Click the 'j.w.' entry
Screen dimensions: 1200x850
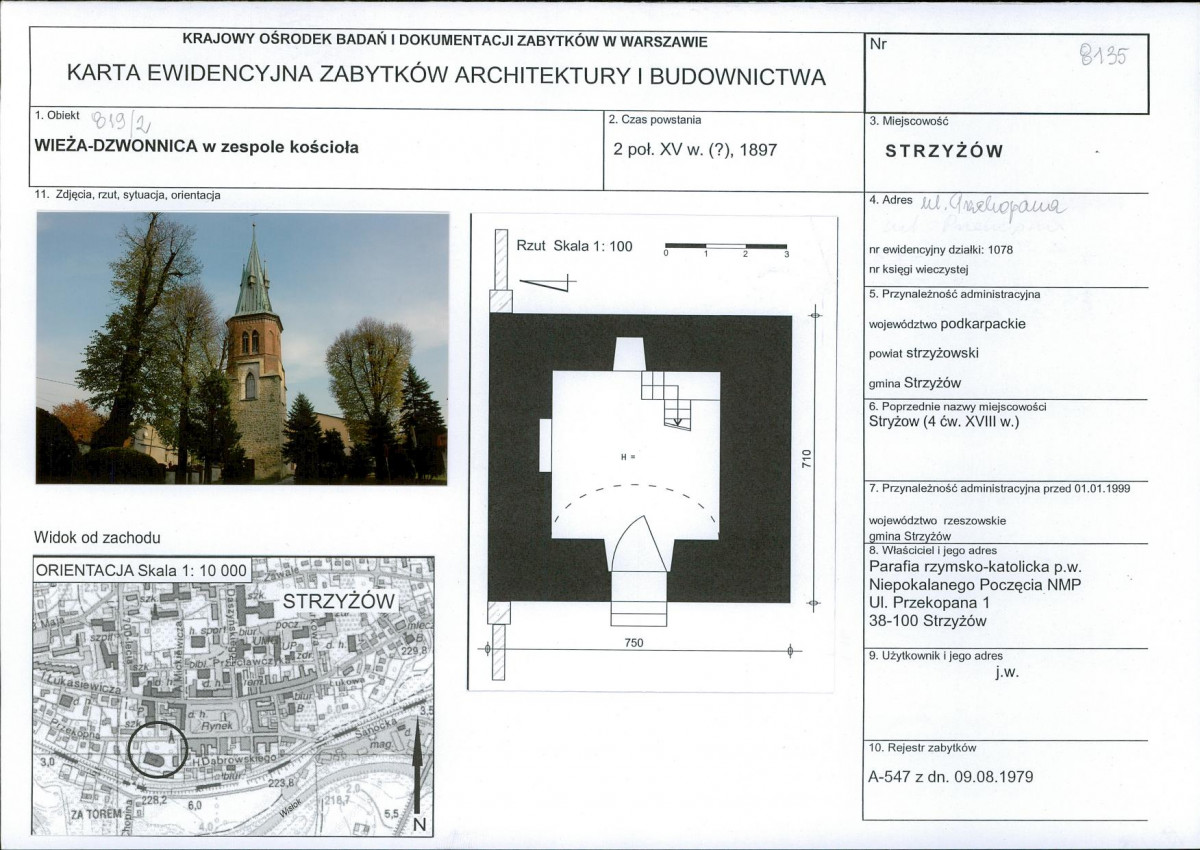(1007, 672)
